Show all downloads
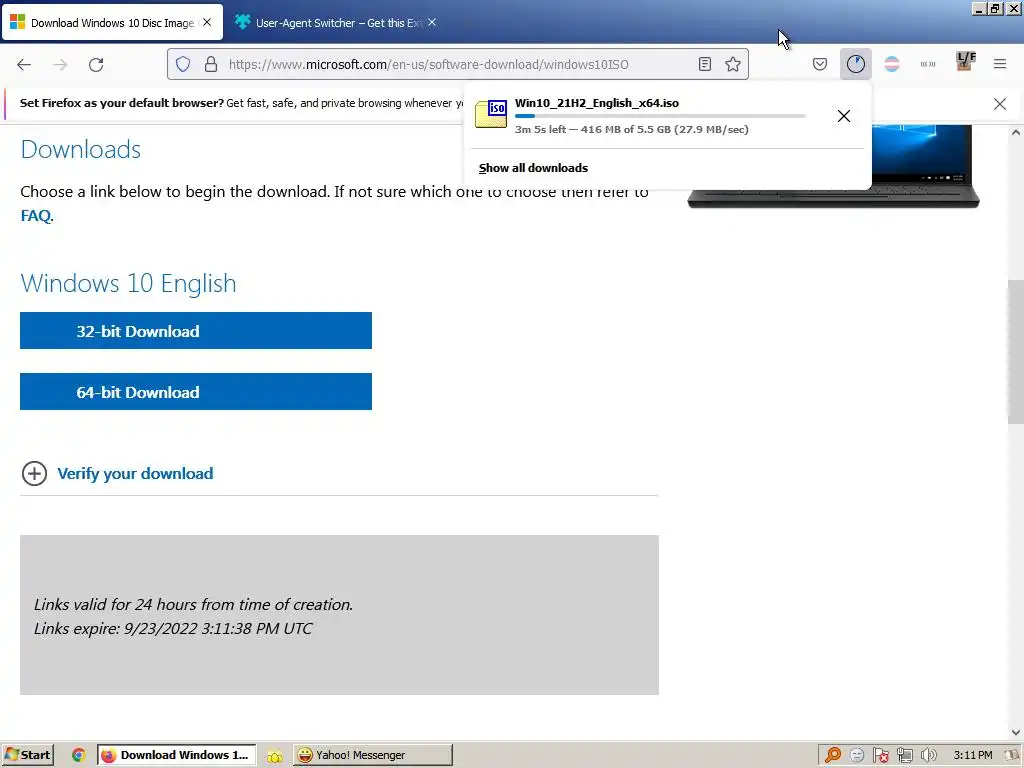Image resolution: width=1024 pixels, height=768 pixels. click(x=533, y=168)
